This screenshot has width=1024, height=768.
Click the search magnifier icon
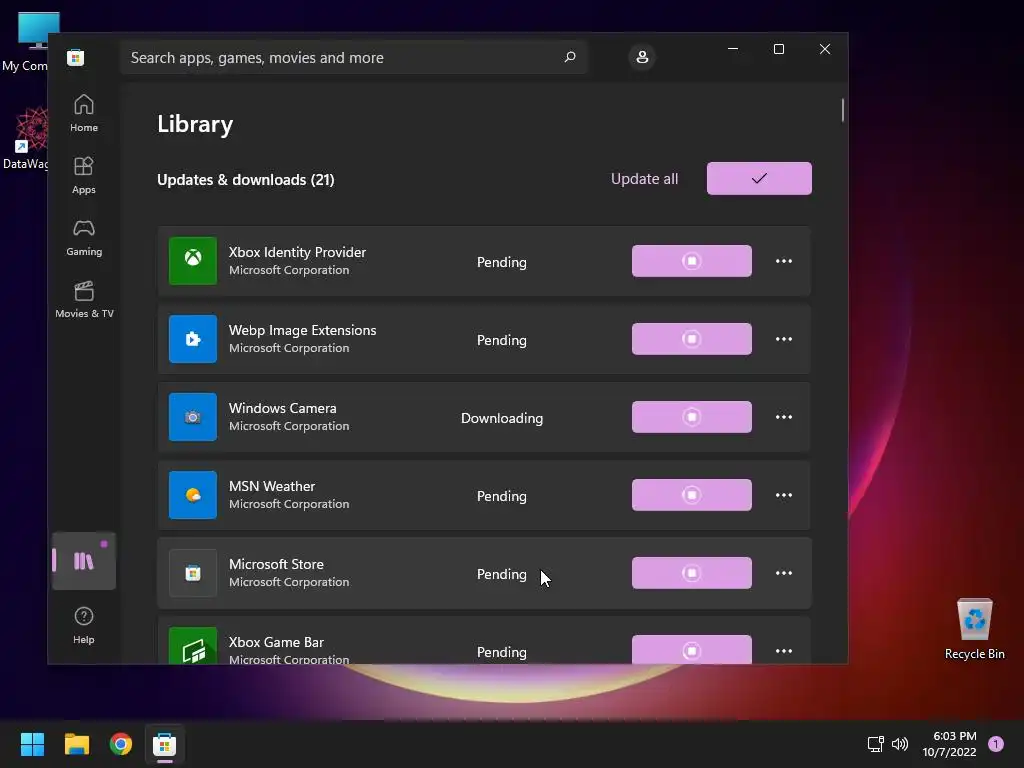(570, 57)
